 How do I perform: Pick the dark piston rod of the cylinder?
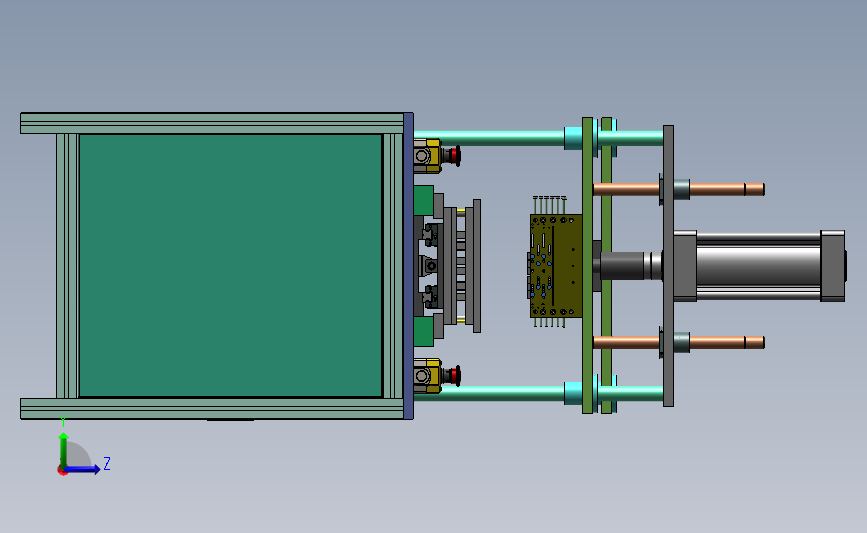622,266
